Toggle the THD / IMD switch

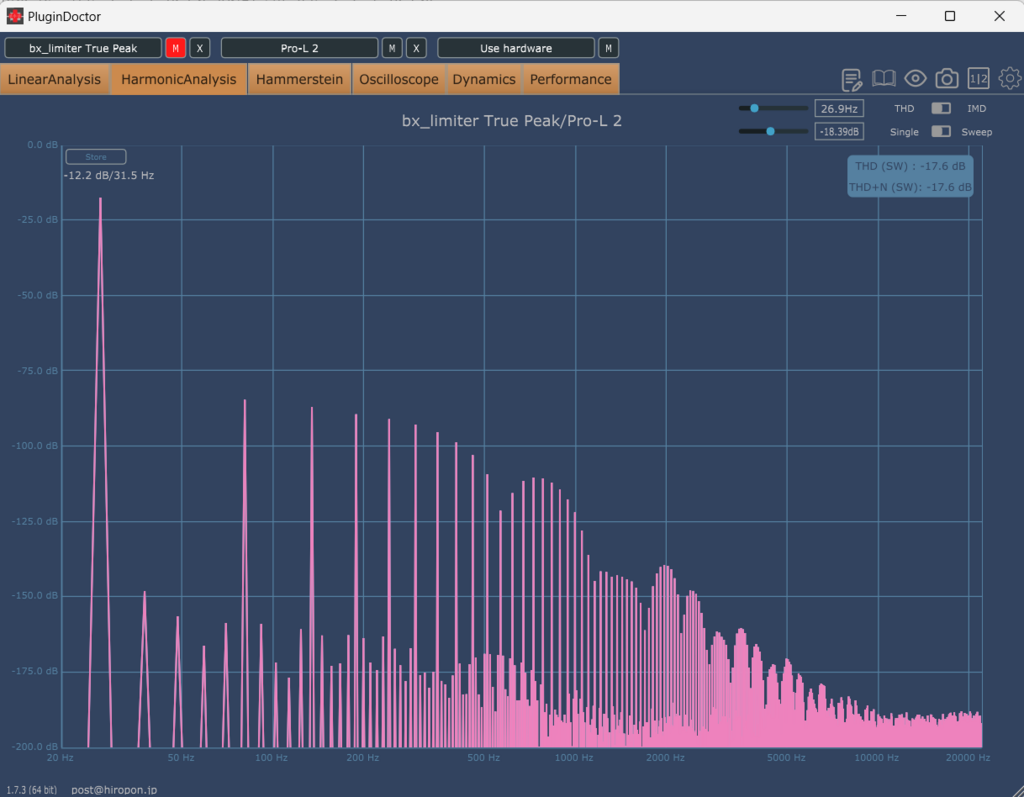click(x=940, y=108)
